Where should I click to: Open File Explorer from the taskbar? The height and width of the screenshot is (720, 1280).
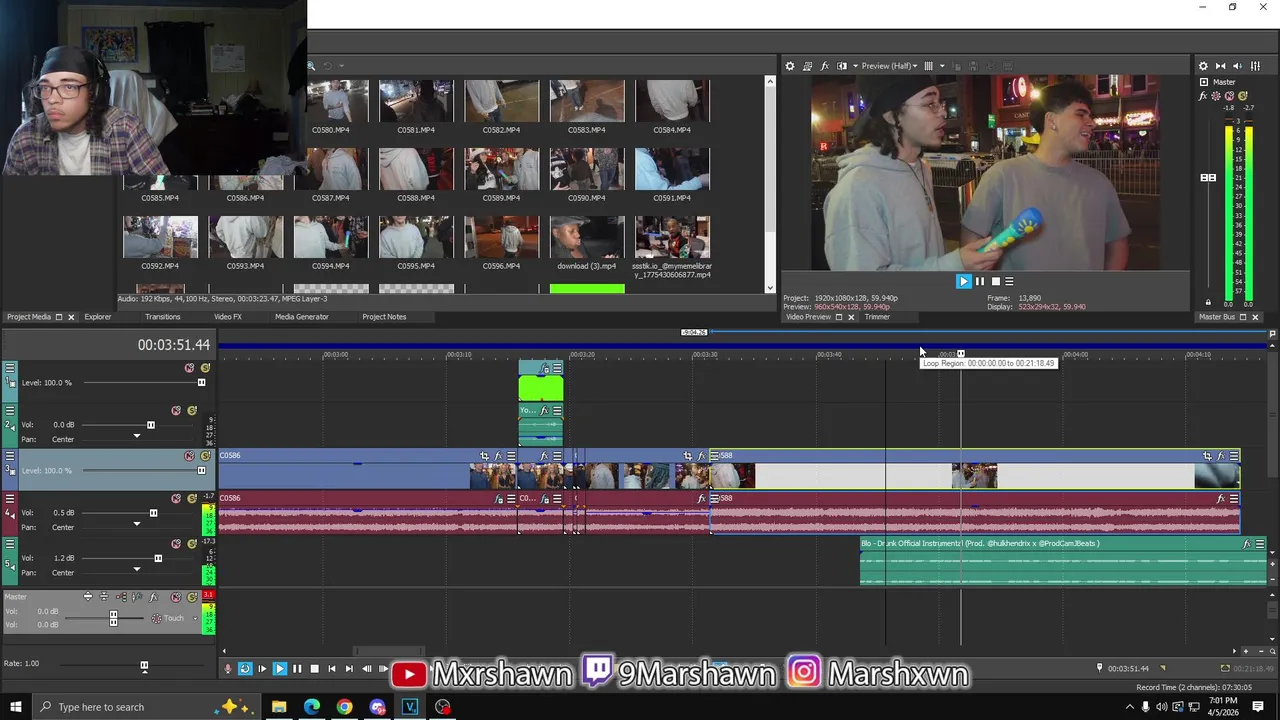click(x=279, y=707)
